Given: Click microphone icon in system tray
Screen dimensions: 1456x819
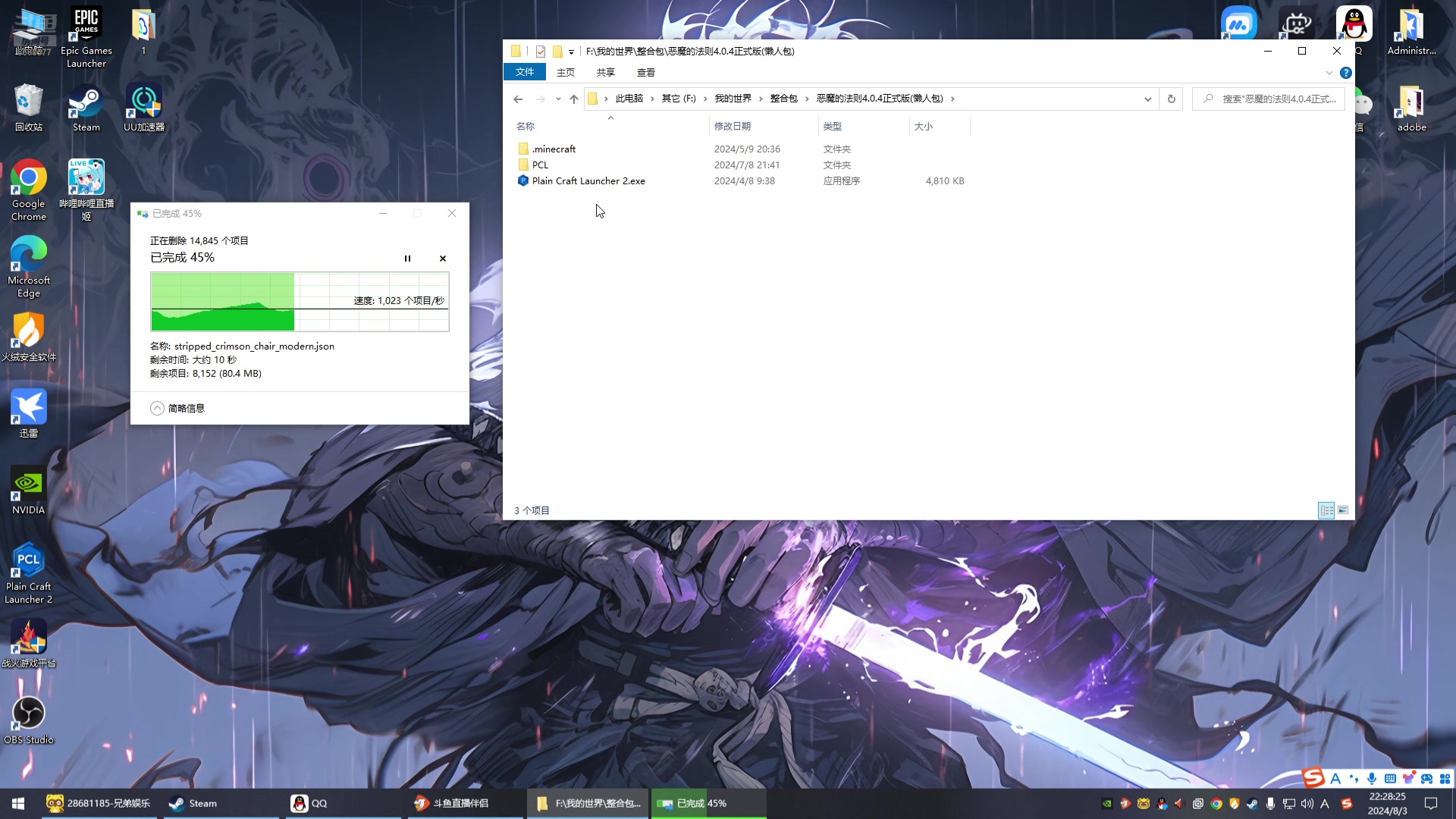Looking at the screenshot, I should tap(1270, 804).
